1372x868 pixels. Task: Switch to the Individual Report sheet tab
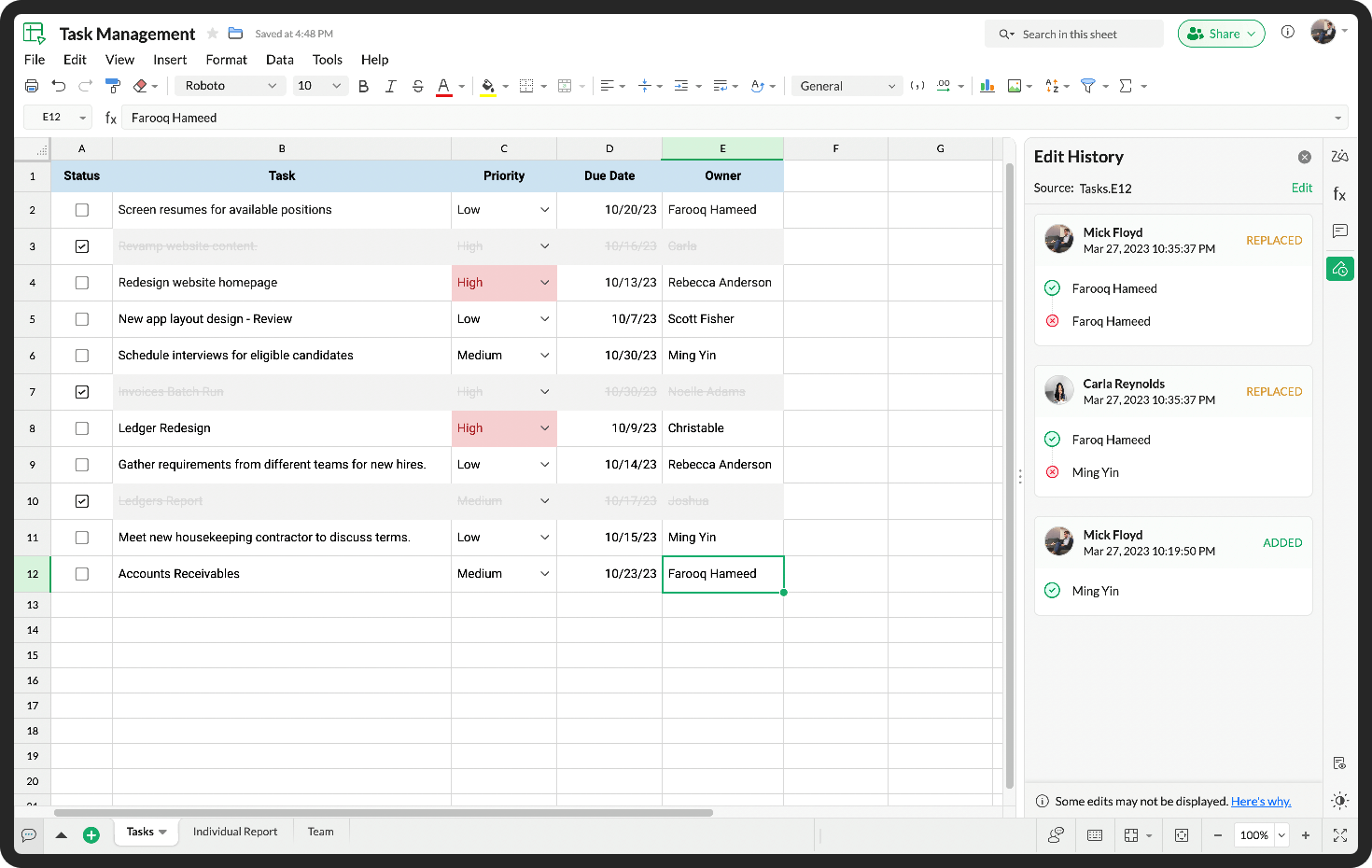pos(235,832)
